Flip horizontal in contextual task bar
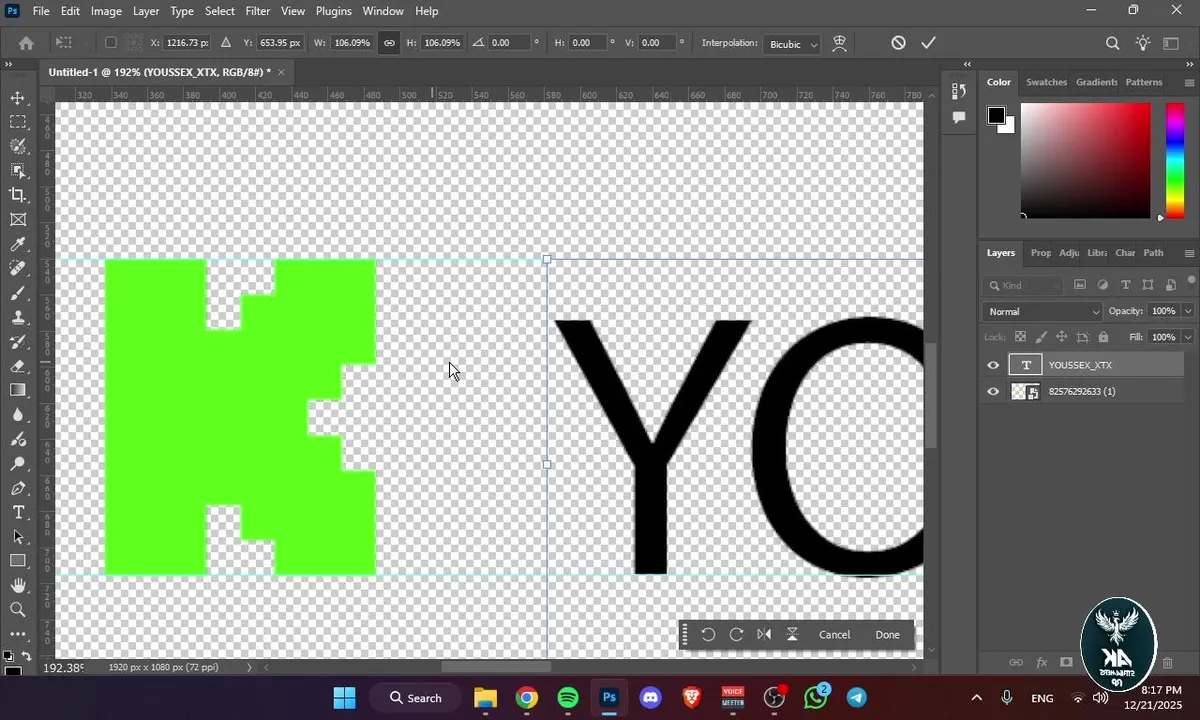 pyautogui.click(x=764, y=634)
